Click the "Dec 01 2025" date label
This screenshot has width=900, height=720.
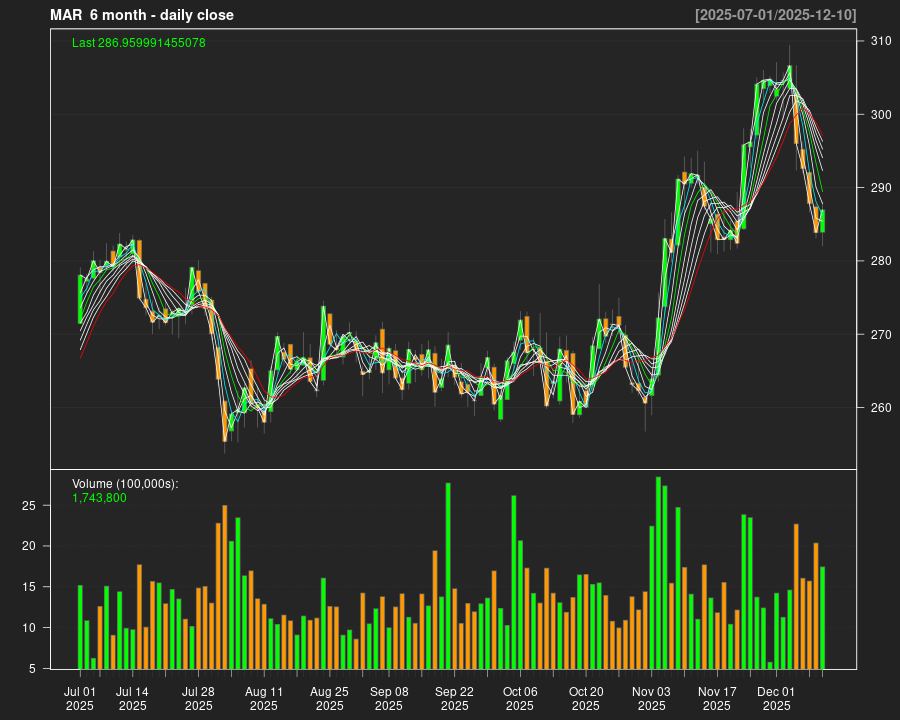776,698
